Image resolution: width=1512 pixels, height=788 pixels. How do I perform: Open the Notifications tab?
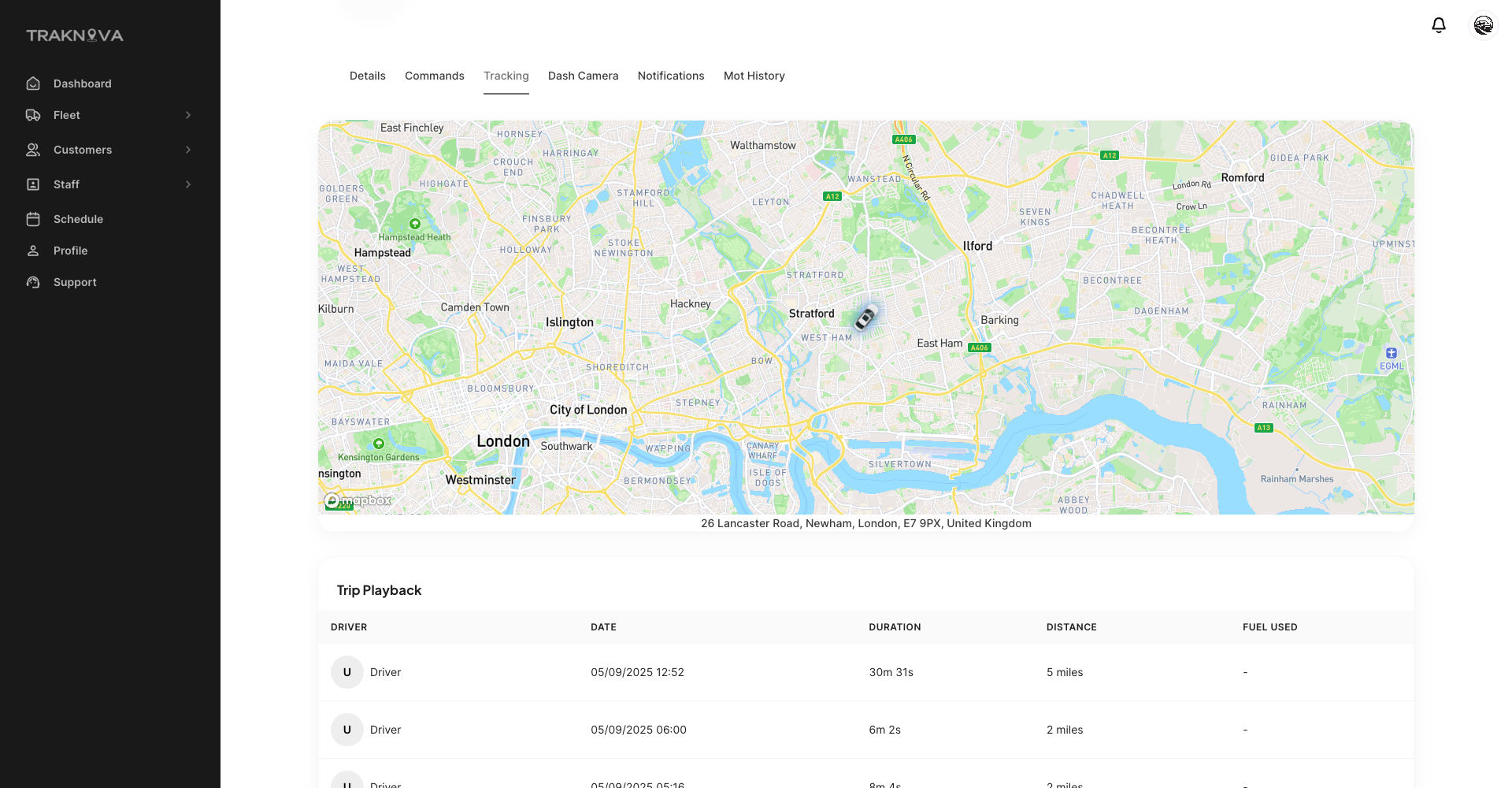coord(671,76)
